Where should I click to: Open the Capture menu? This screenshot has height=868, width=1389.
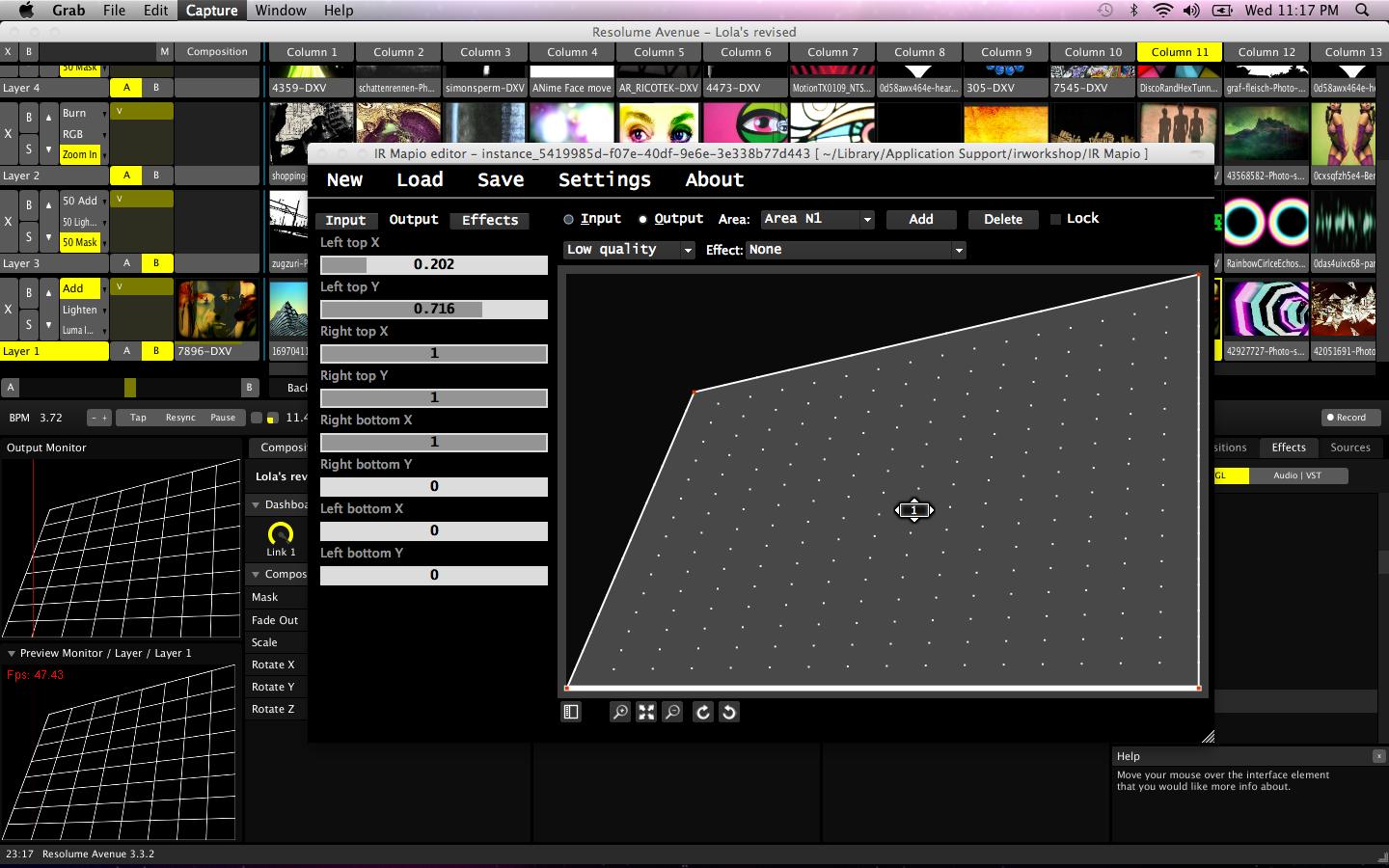(211, 11)
